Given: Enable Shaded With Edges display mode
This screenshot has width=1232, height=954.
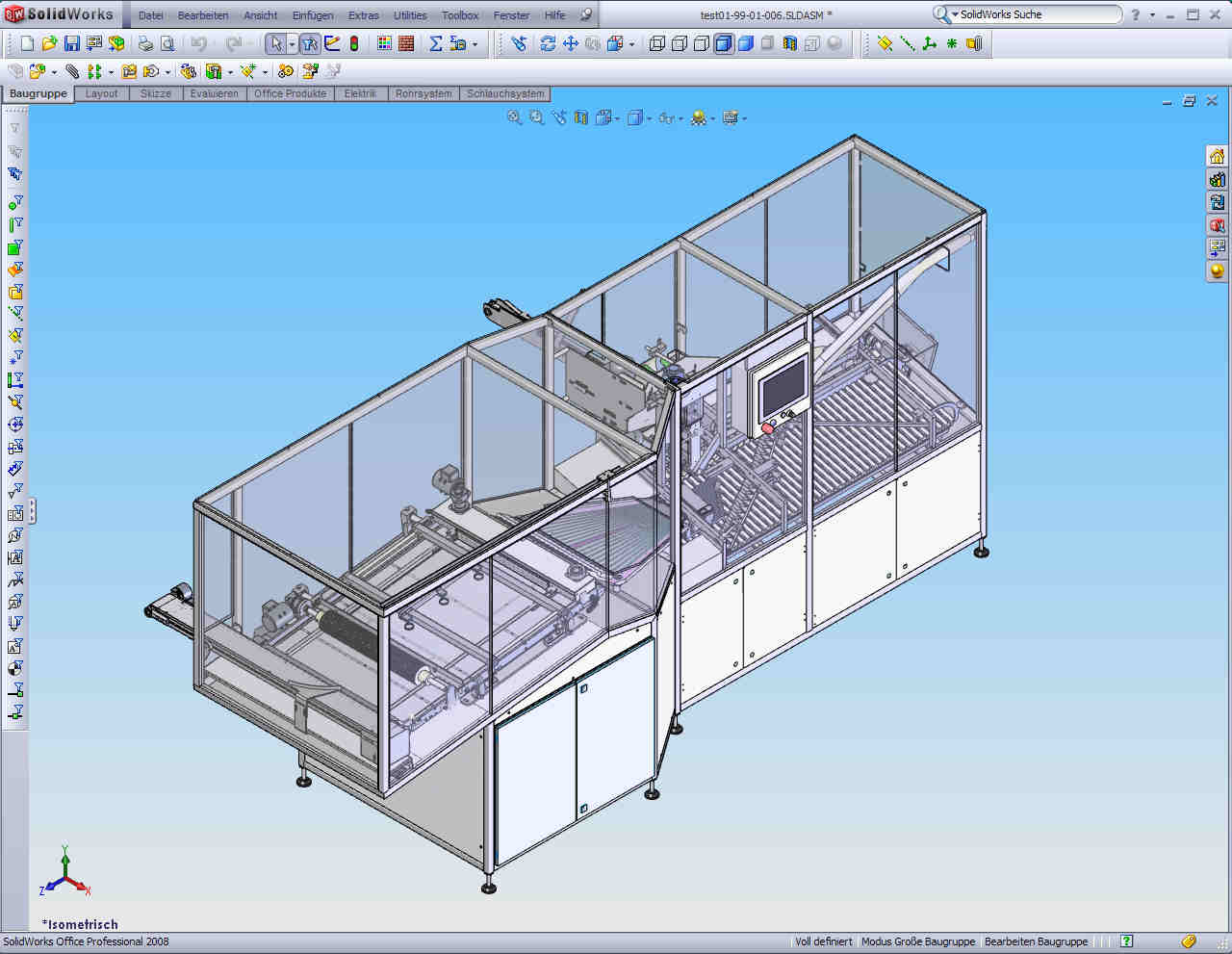Looking at the screenshot, I should pyautogui.click(x=723, y=43).
